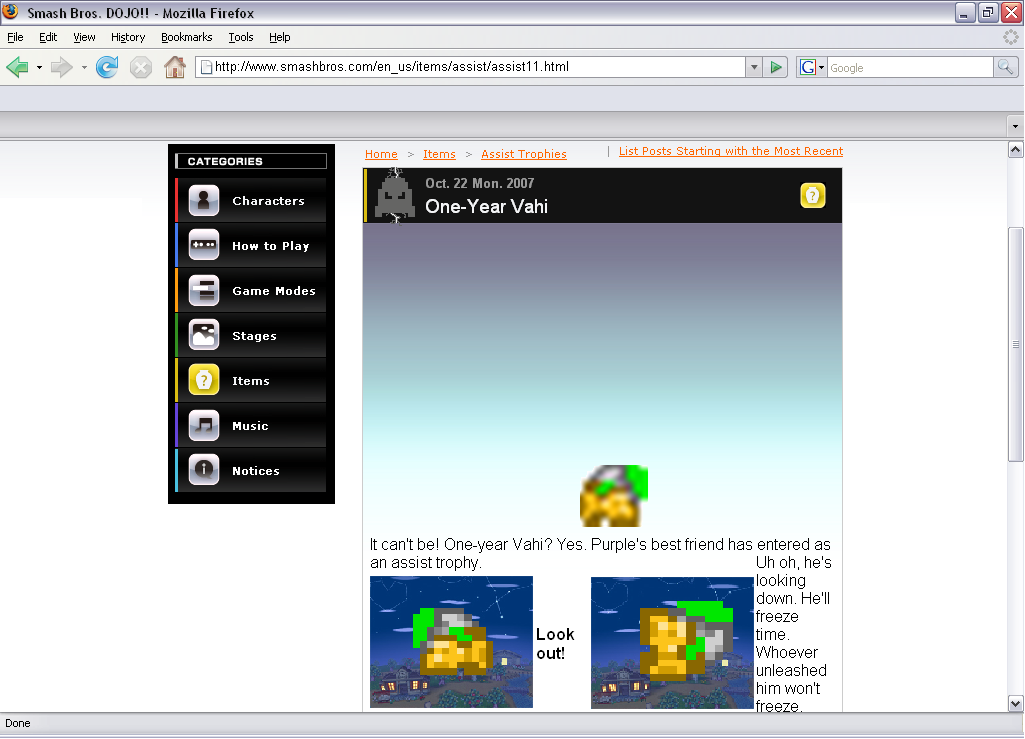Click the throbber activity icon at menu bar end
This screenshot has width=1025, height=739.
click(x=1011, y=37)
